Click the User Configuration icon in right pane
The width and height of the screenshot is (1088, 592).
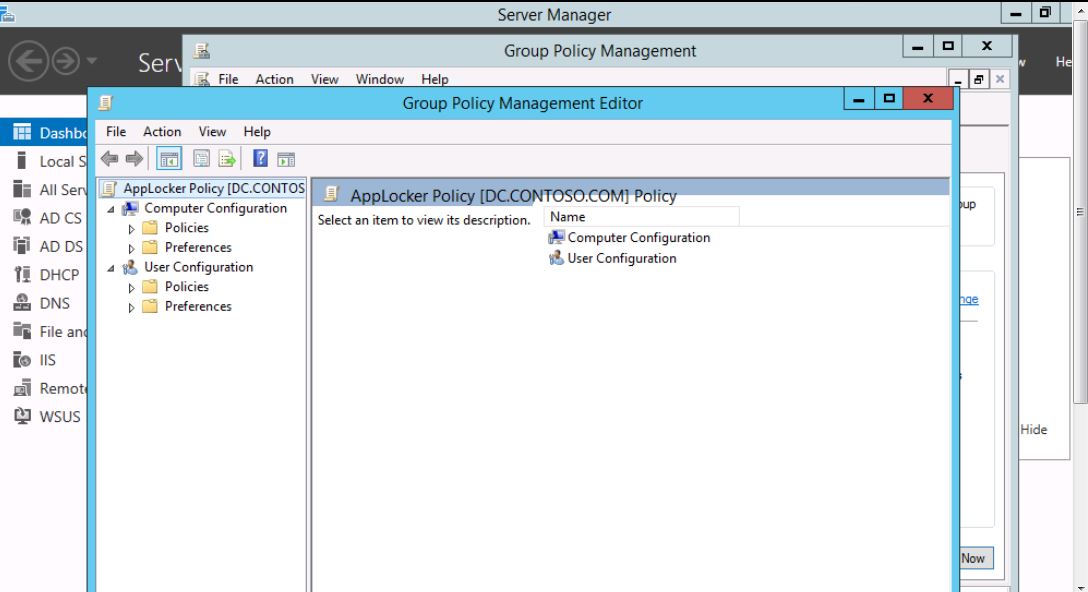[x=556, y=258]
